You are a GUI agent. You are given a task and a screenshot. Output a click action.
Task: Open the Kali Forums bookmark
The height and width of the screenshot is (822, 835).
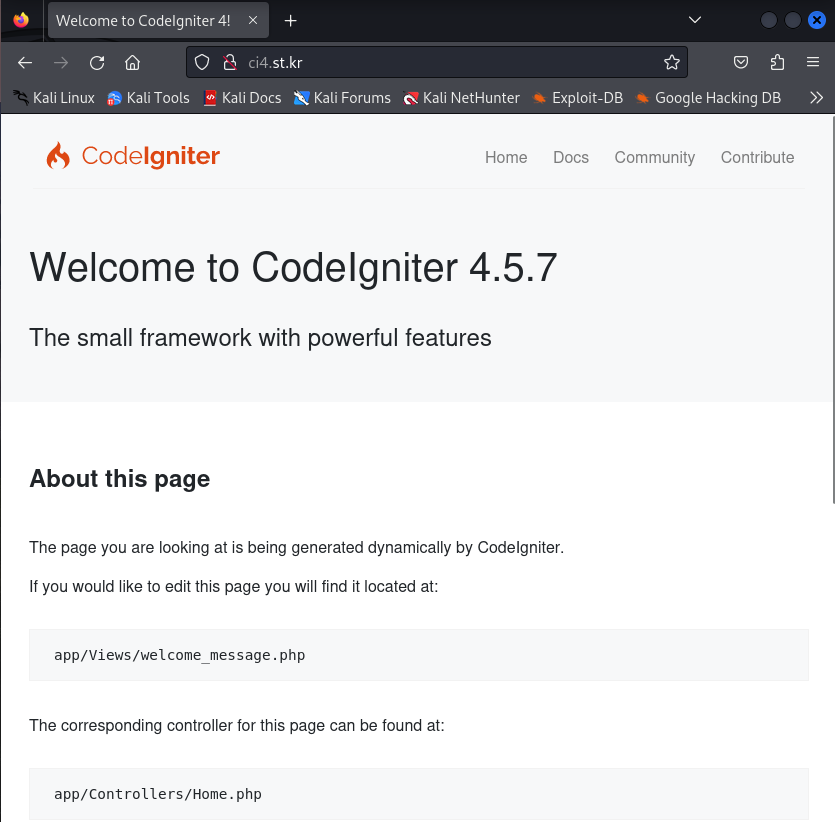(342, 98)
